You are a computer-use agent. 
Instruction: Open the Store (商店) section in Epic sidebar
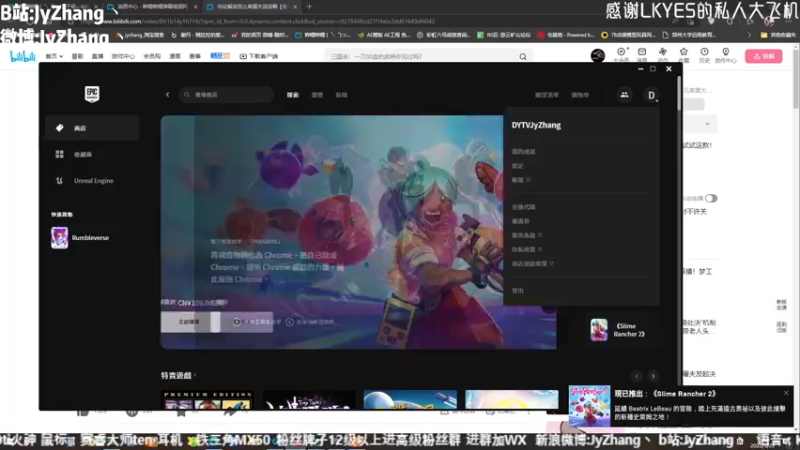[x=92, y=128]
